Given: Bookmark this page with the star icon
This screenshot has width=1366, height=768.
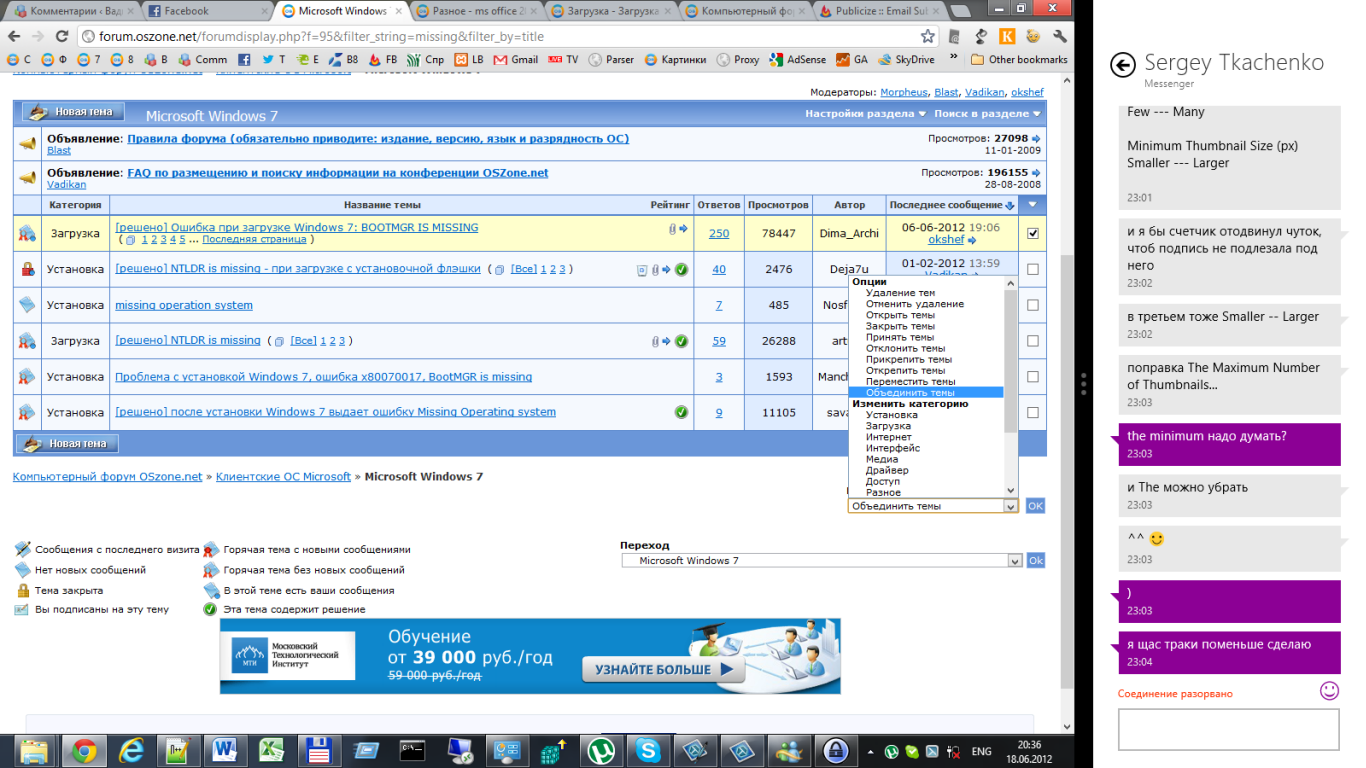Looking at the screenshot, I should click(x=927, y=36).
